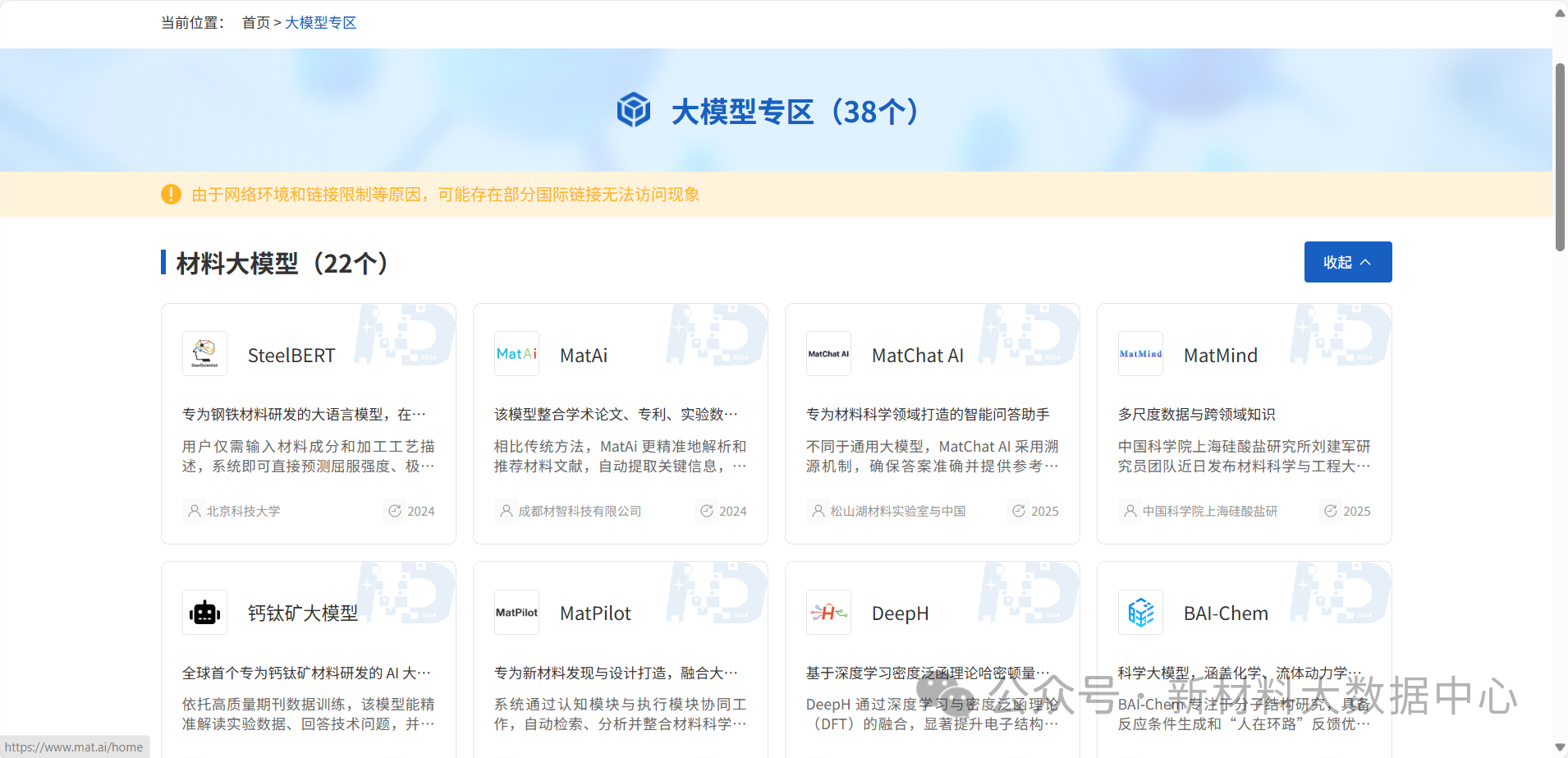
Task: Click 多尺度数据与跨领域知识 subtitle
Action: pyautogui.click(x=1197, y=415)
